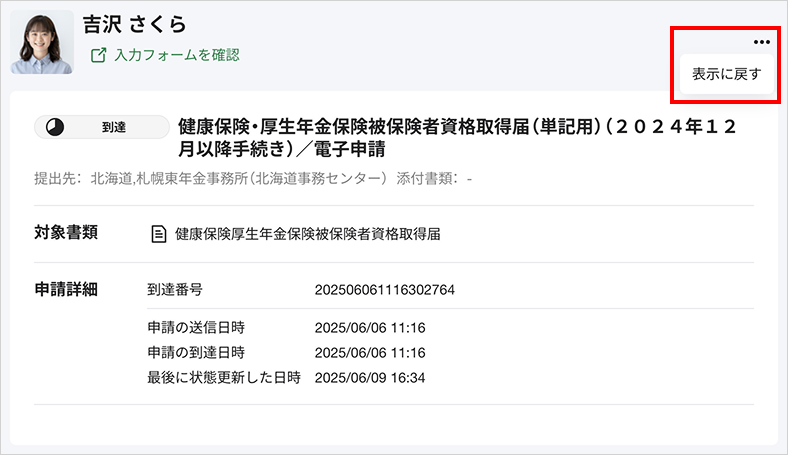Click the arrival number 202506061116302764
Viewport: 788px width, 455px height.
pyautogui.click(x=384, y=290)
